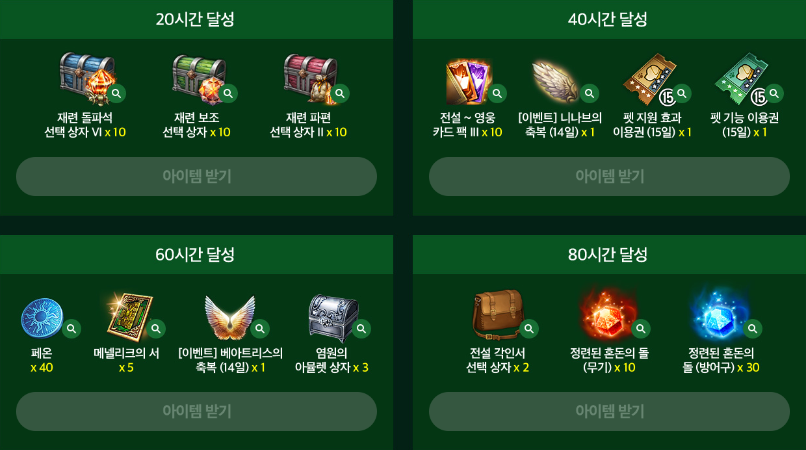Screen dimensions: 806x450
Task: Claim 20시간 달성 rewards with 아이템 받기
Action: [196, 176]
